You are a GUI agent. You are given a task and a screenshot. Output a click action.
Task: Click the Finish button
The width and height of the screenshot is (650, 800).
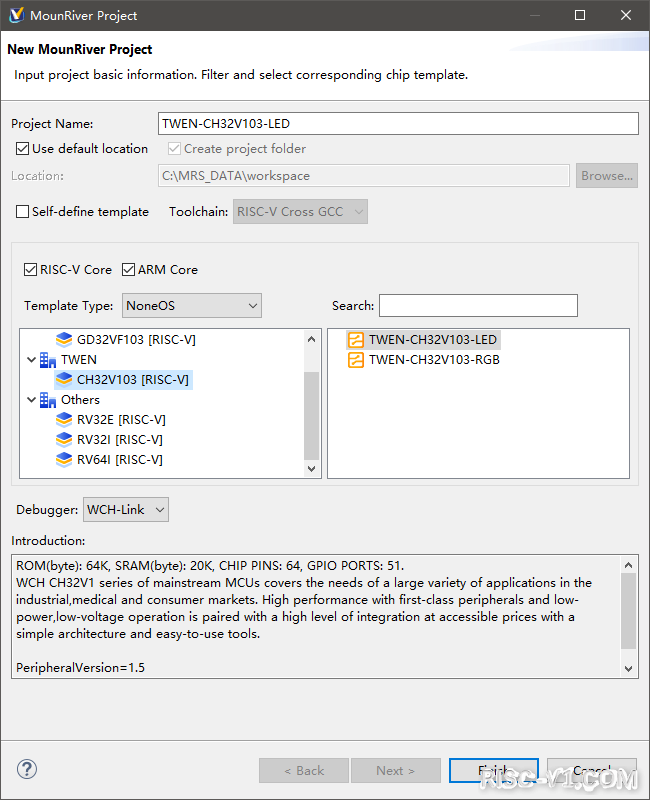(493, 770)
